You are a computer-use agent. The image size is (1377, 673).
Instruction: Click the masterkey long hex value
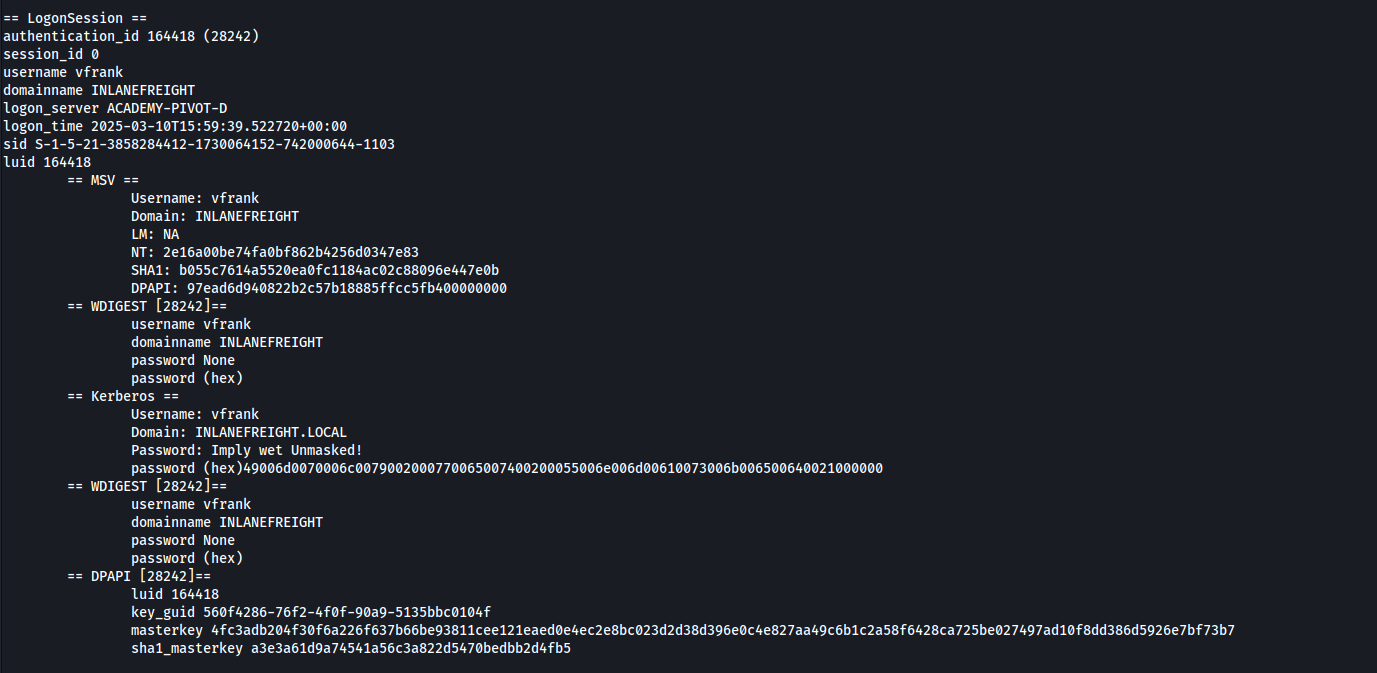(723, 630)
